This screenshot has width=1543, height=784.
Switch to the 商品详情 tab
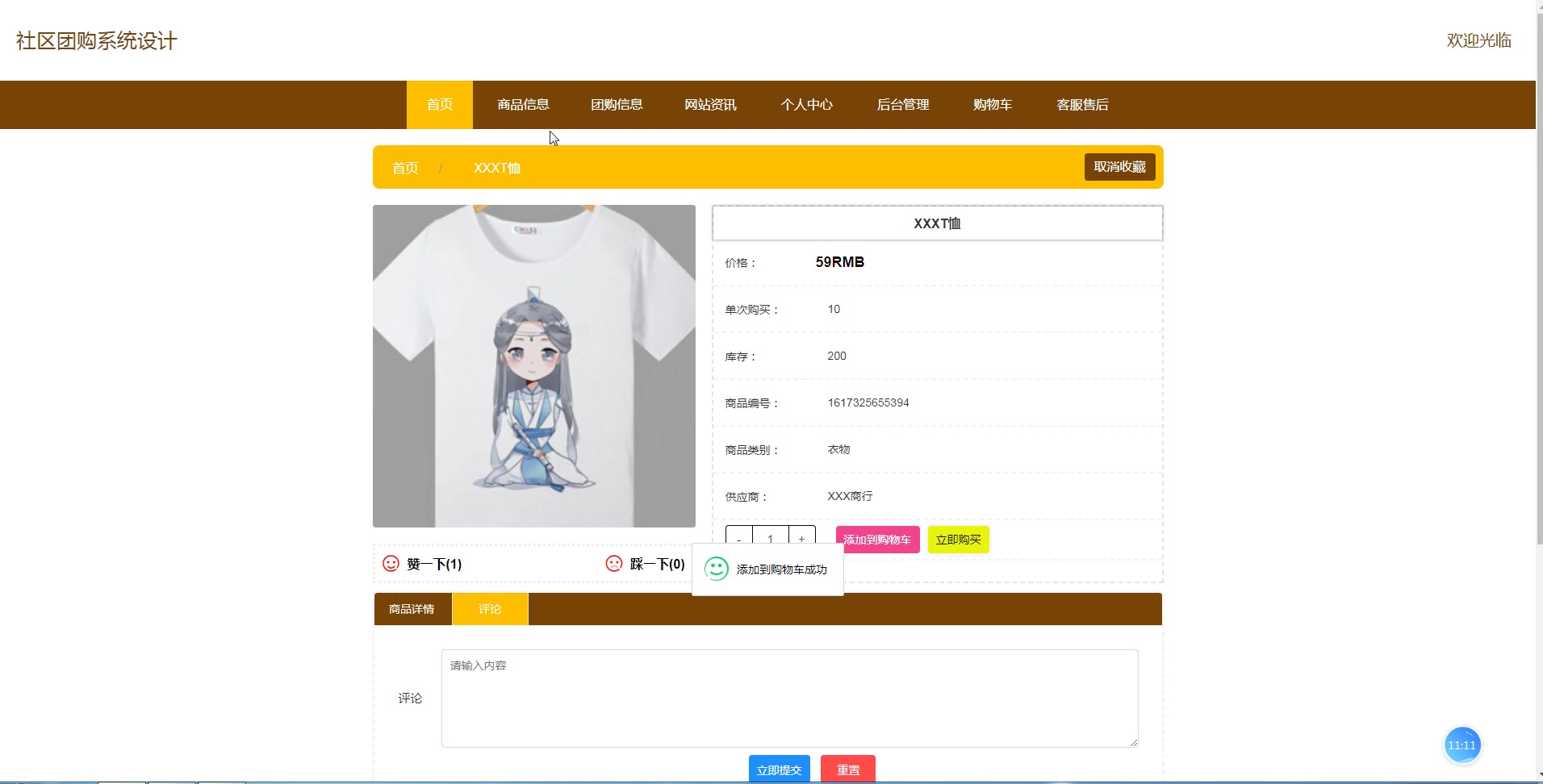click(x=412, y=609)
